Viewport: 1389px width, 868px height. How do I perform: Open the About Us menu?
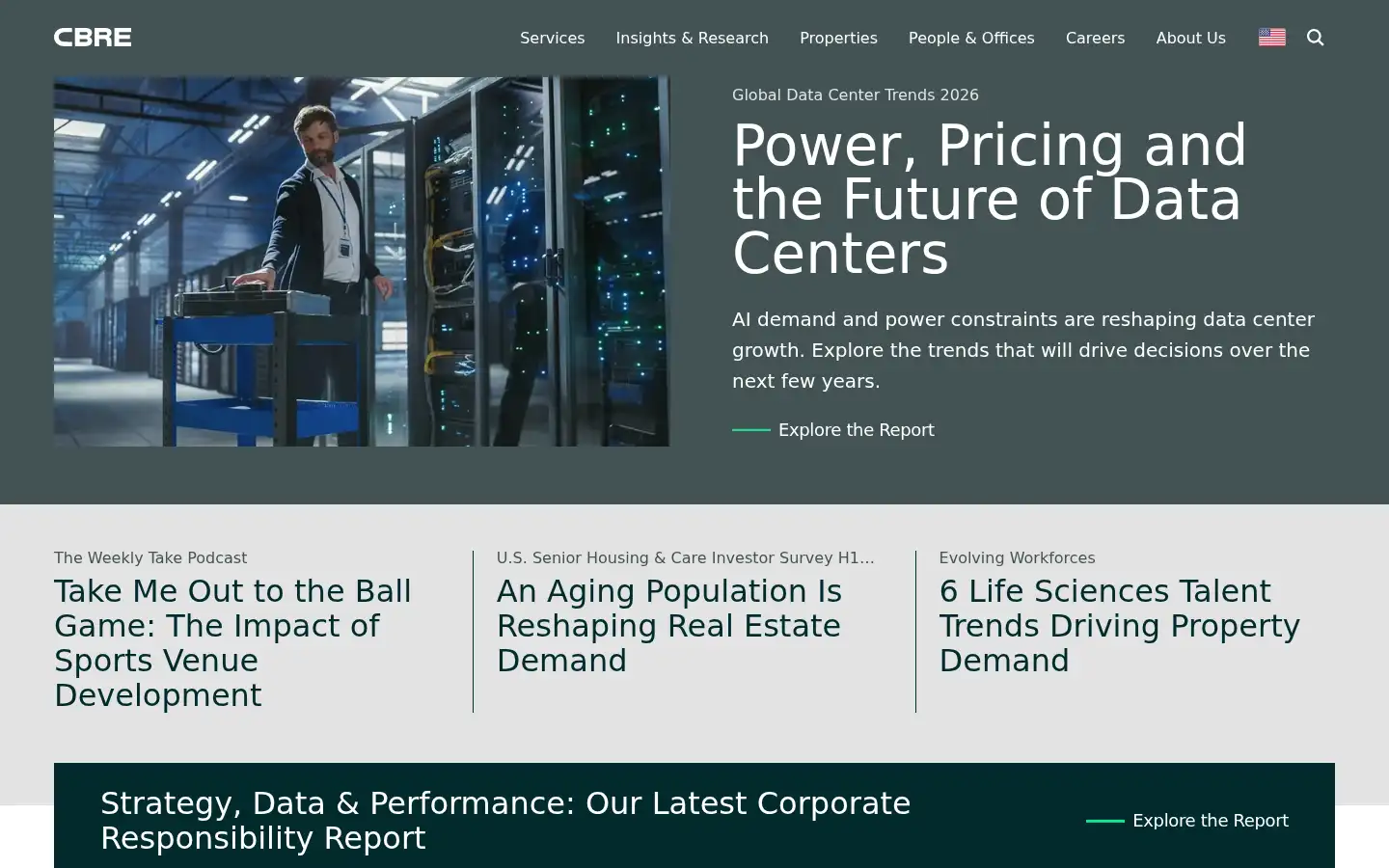tap(1190, 38)
